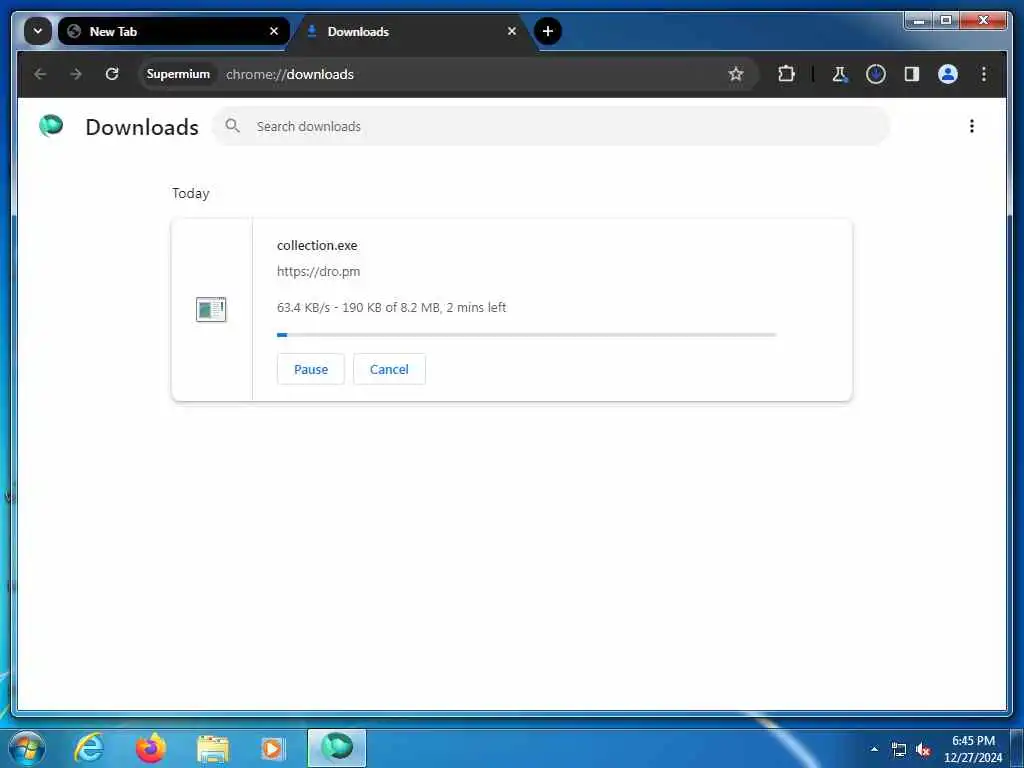Click the Supermium taskbar button
Image resolution: width=1024 pixels, height=768 pixels.
coord(337,748)
